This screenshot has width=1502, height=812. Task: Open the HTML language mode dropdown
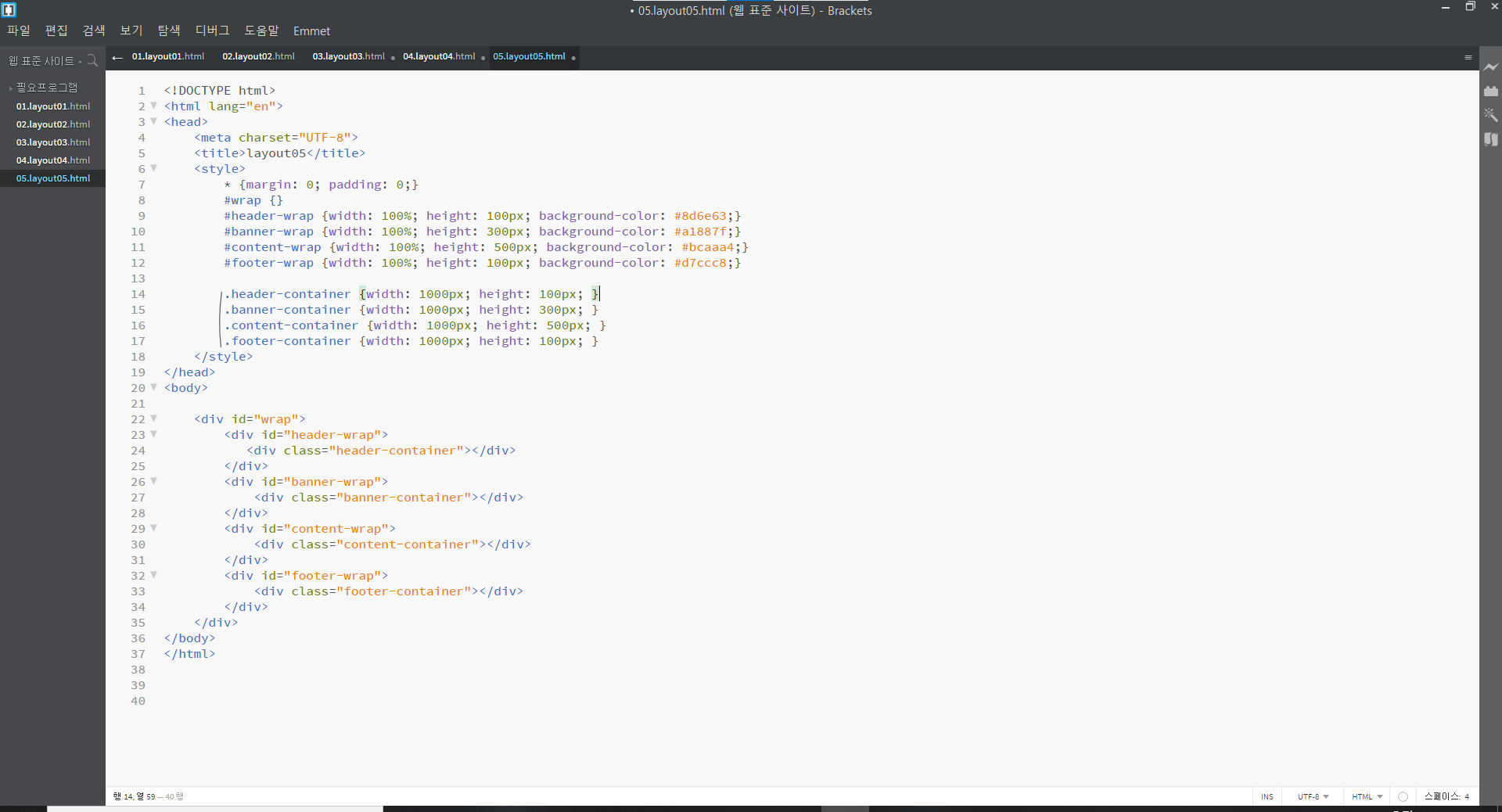click(1367, 796)
